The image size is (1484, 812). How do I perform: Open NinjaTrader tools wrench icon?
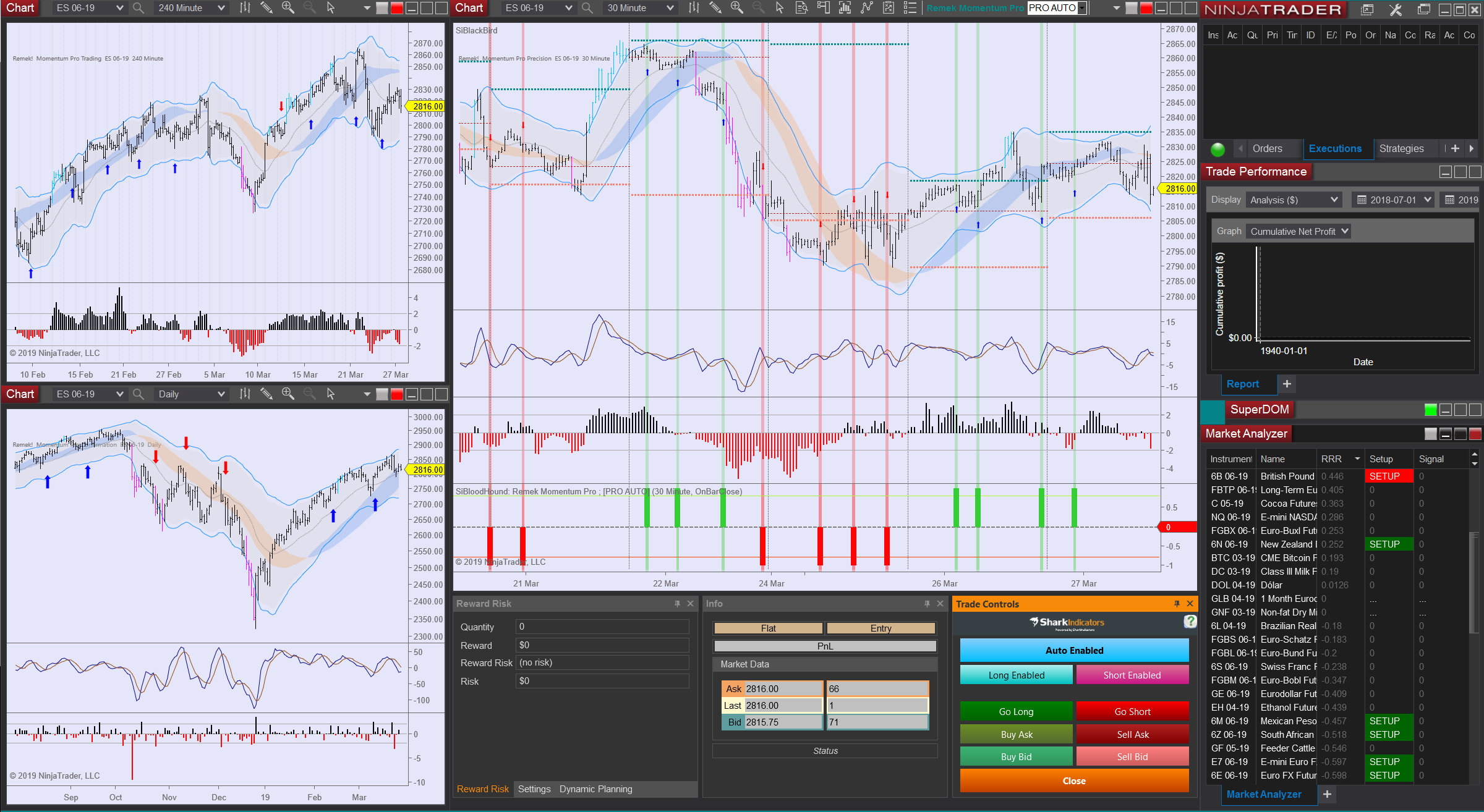(x=1395, y=10)
